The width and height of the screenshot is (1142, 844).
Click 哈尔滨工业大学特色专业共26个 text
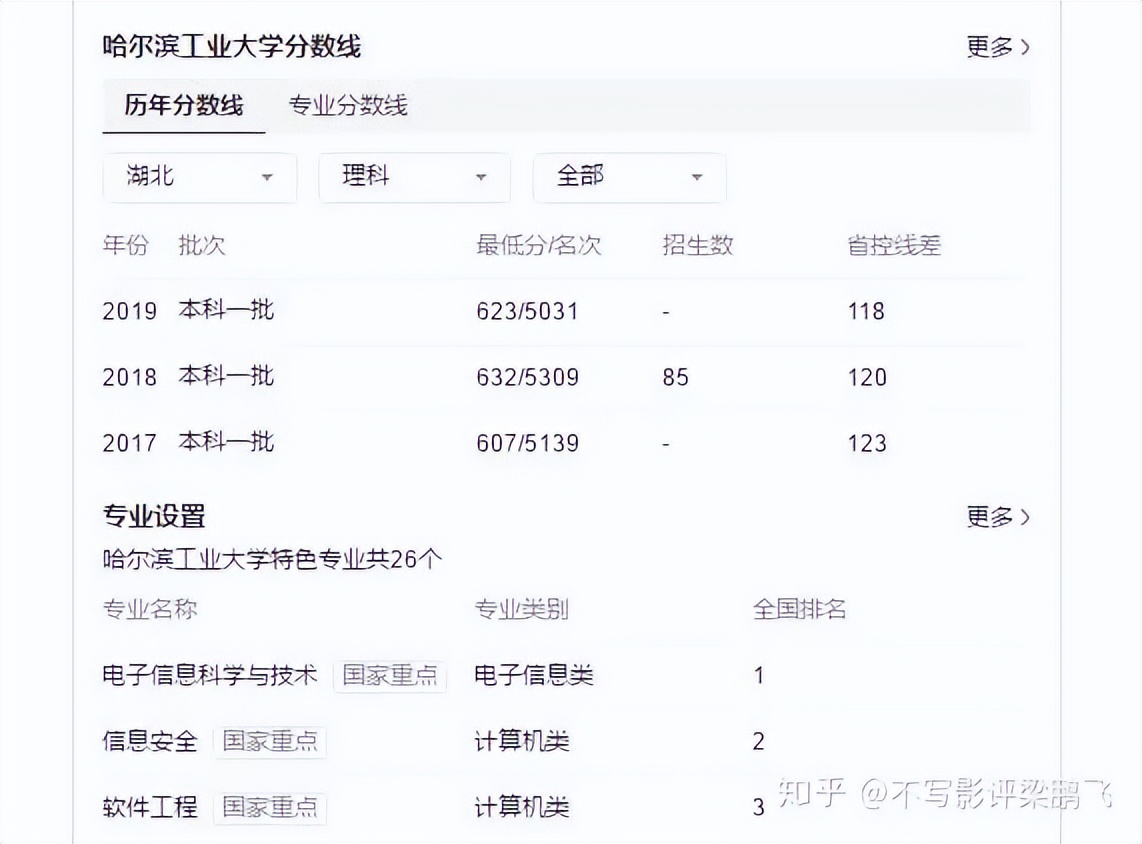(272, 559)
